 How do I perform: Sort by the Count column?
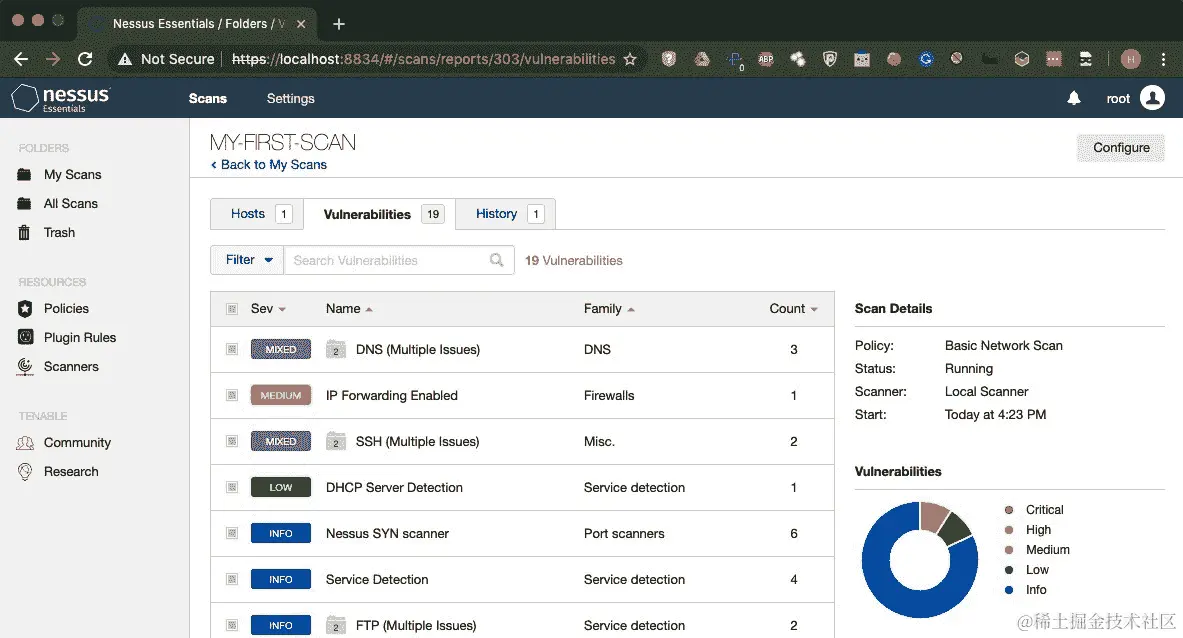point(793,308)
